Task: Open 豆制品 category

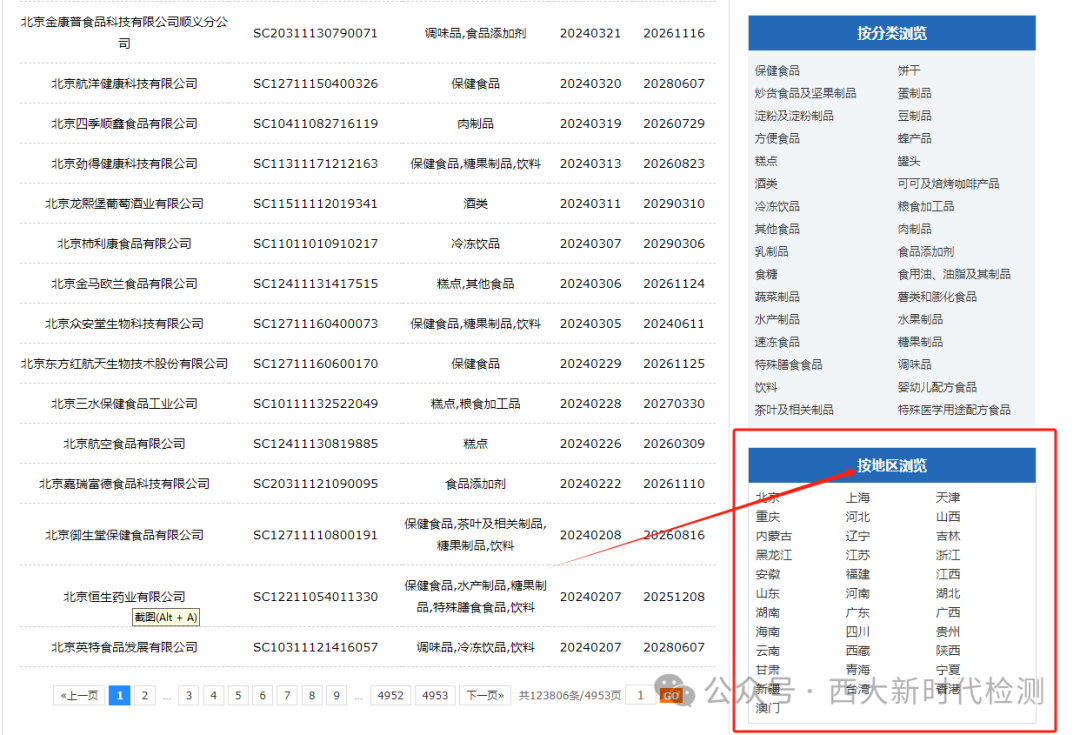Action: 914,116
